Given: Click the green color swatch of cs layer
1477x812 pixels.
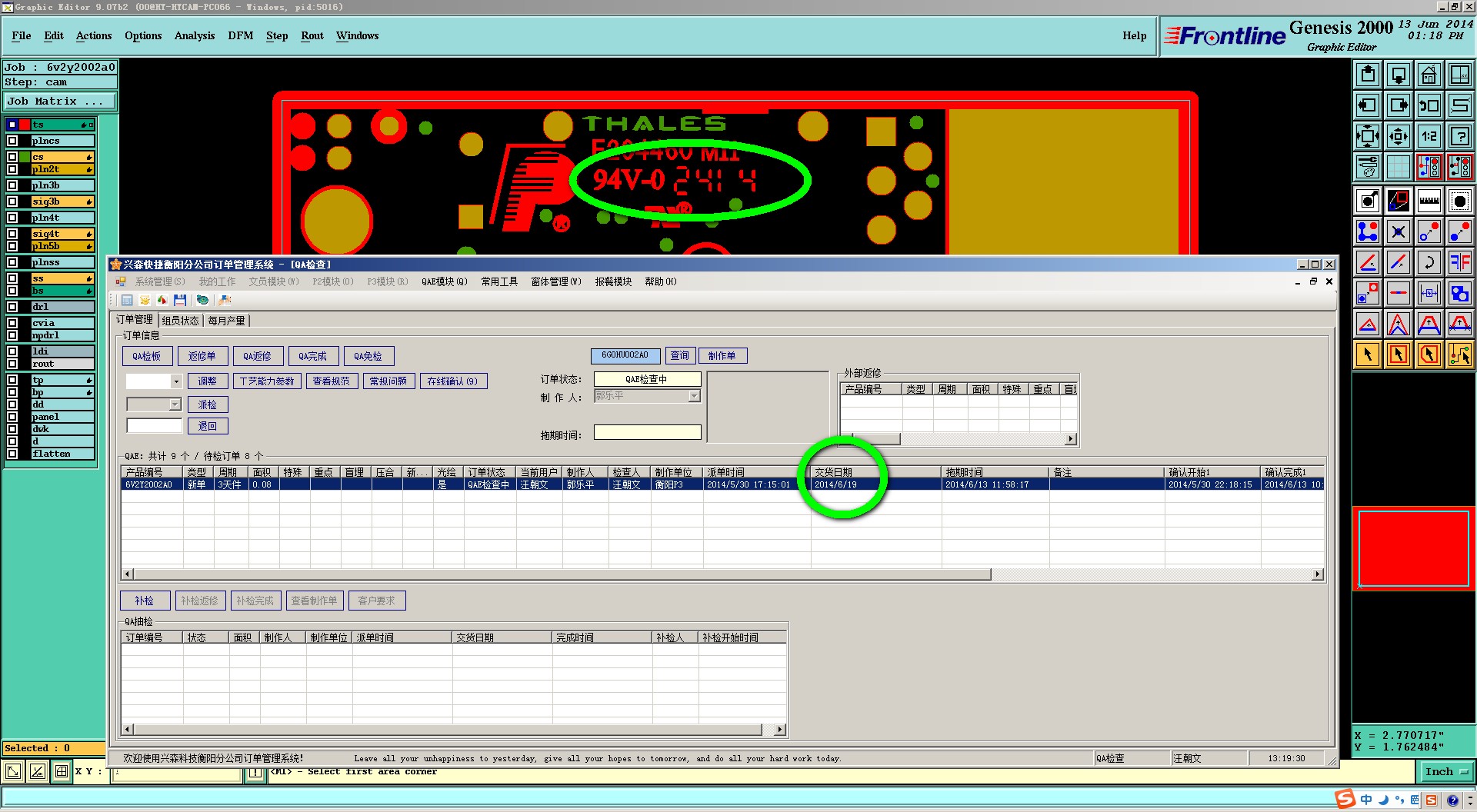Looking at the screenshot, I should [x=25, y=157].
